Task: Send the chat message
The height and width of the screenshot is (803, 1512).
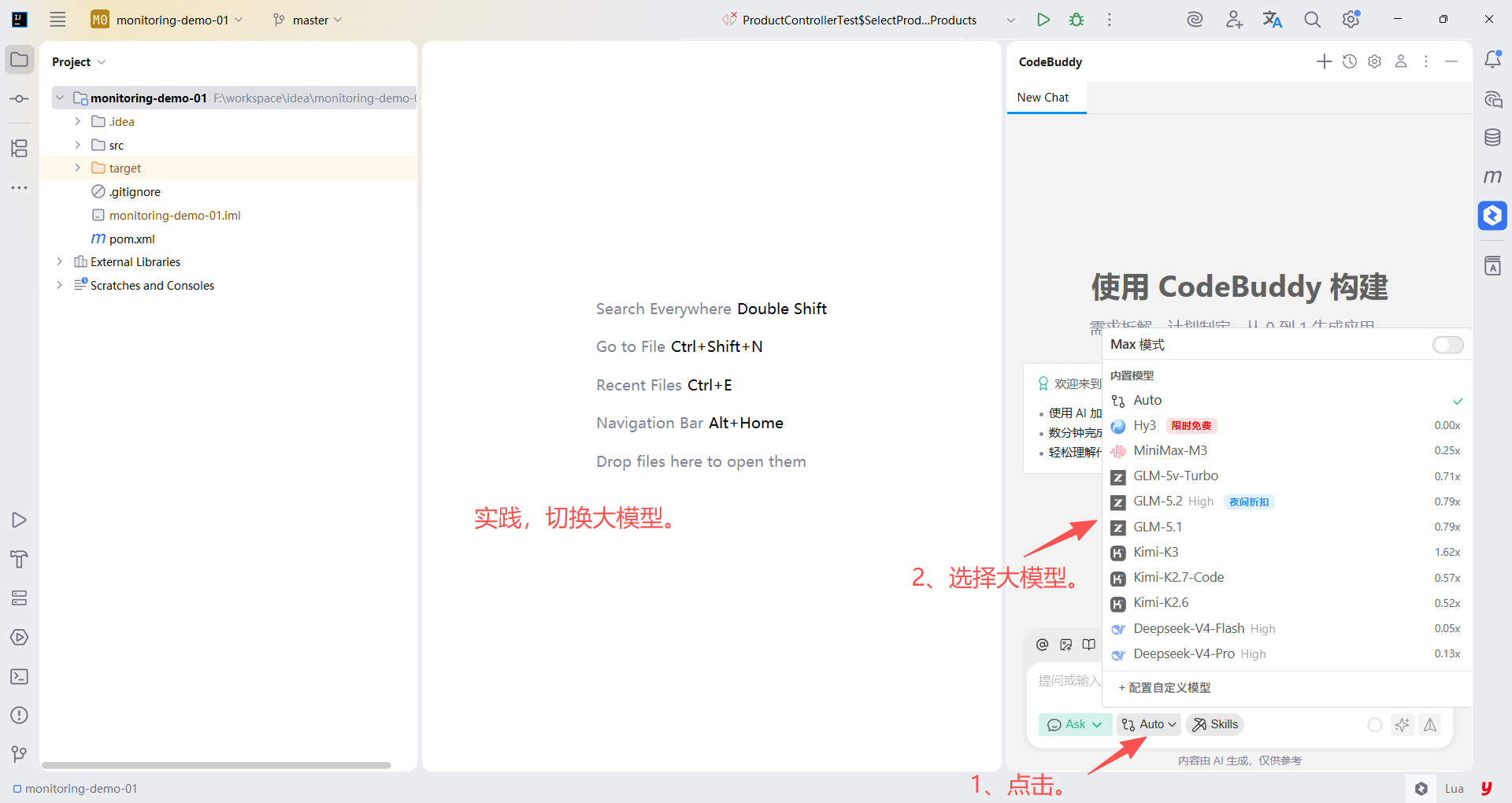Action: click(x=1430, y=725)
